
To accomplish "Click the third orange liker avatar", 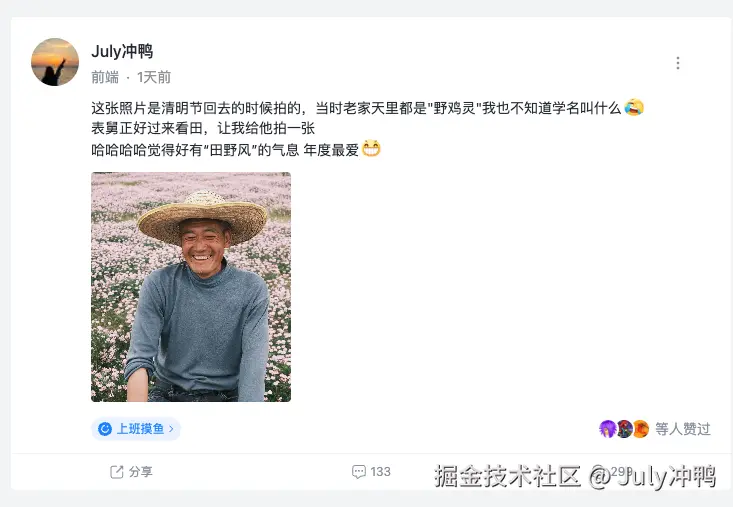I will (640, 429).
